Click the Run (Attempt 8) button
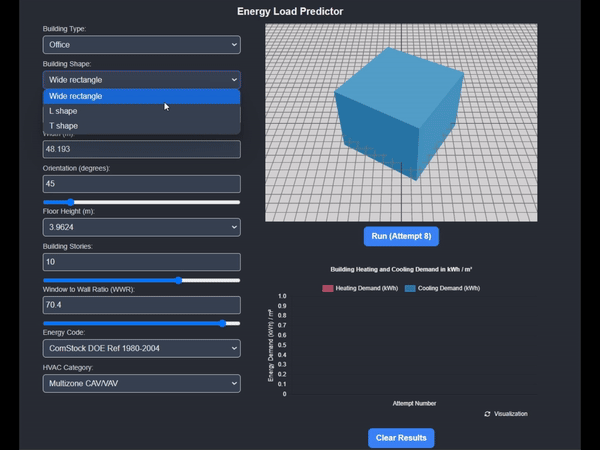Screen dimensions: 600x450 click(x=401, y=236)
